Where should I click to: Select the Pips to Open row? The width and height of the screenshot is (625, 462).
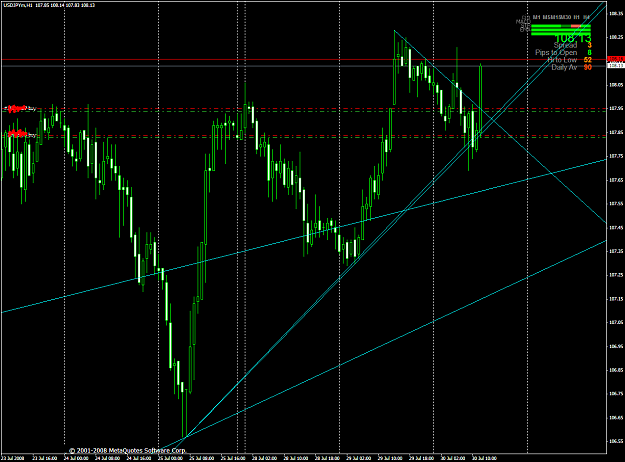coord(563,53)
